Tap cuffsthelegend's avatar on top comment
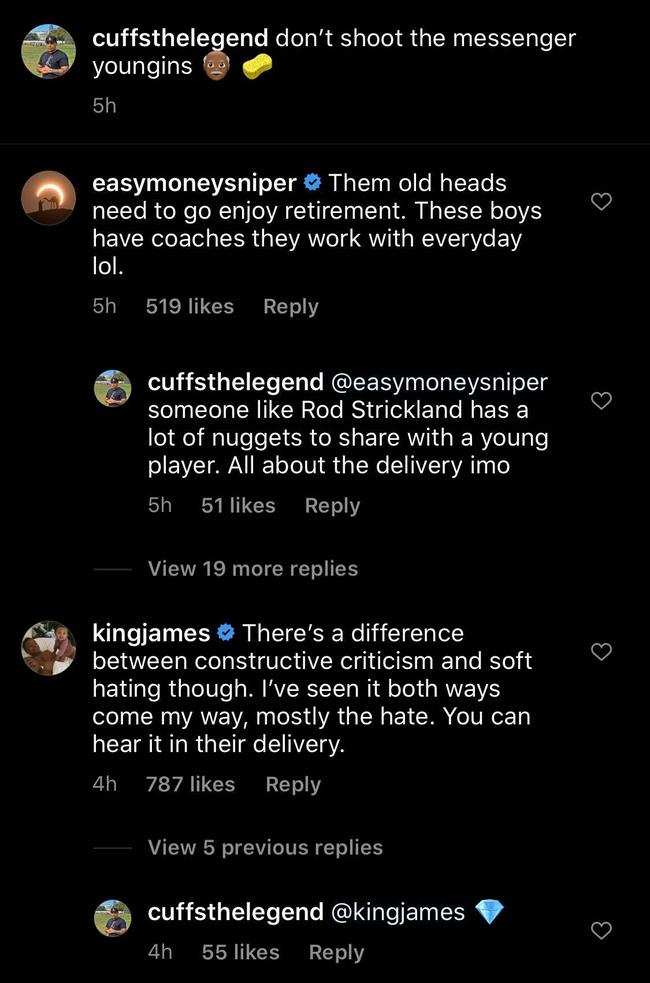Image resolution: width=650 pixels, height=983 pixels. pos(48,52)
